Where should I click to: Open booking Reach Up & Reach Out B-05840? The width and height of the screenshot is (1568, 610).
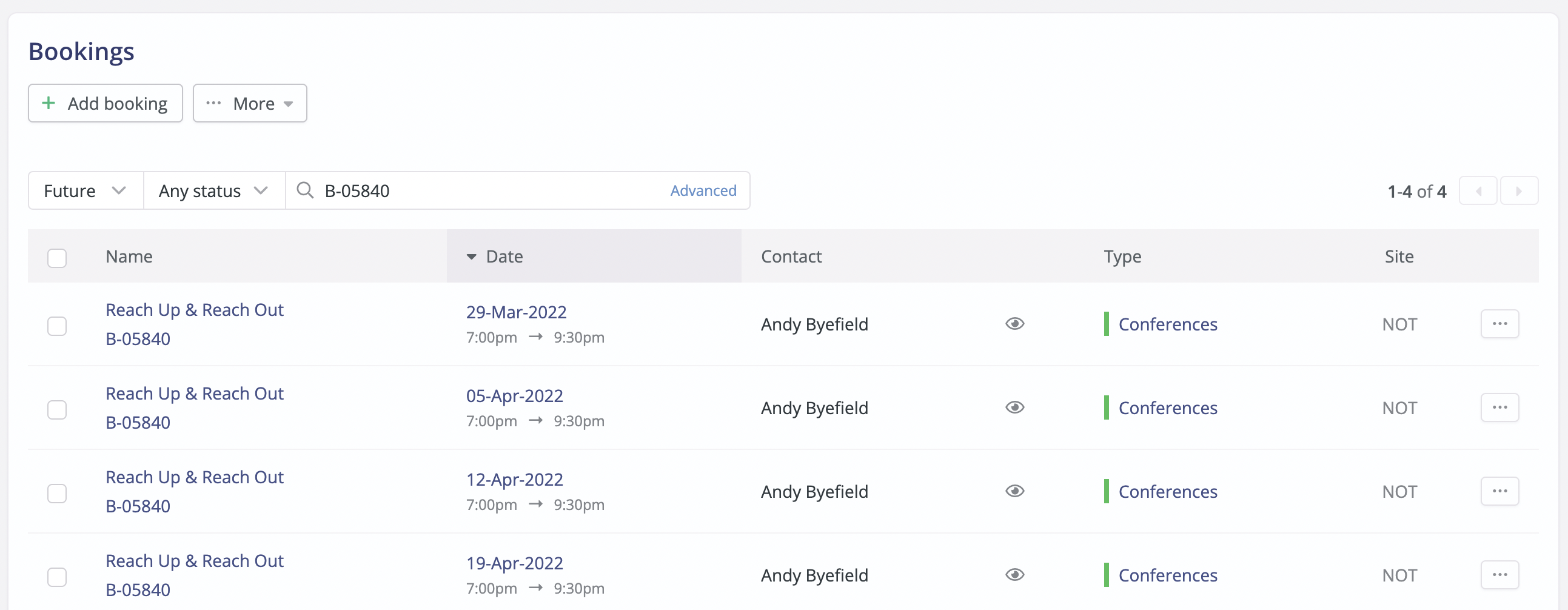(194, 309)
